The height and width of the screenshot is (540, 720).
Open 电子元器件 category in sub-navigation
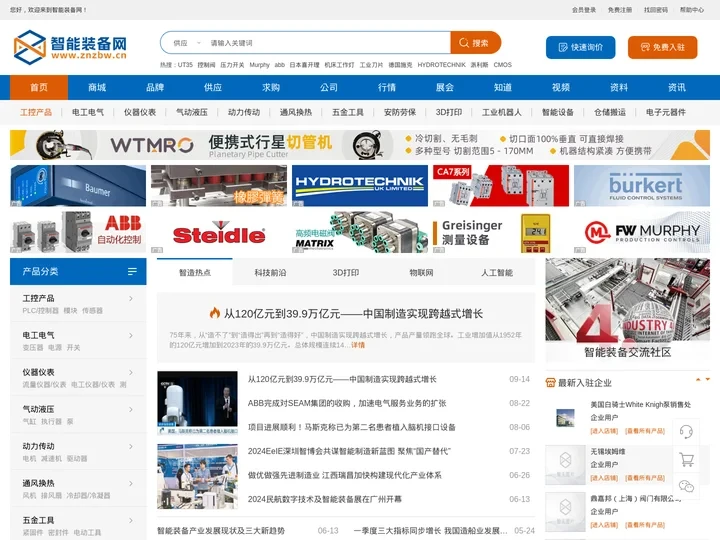pos(665,112)
